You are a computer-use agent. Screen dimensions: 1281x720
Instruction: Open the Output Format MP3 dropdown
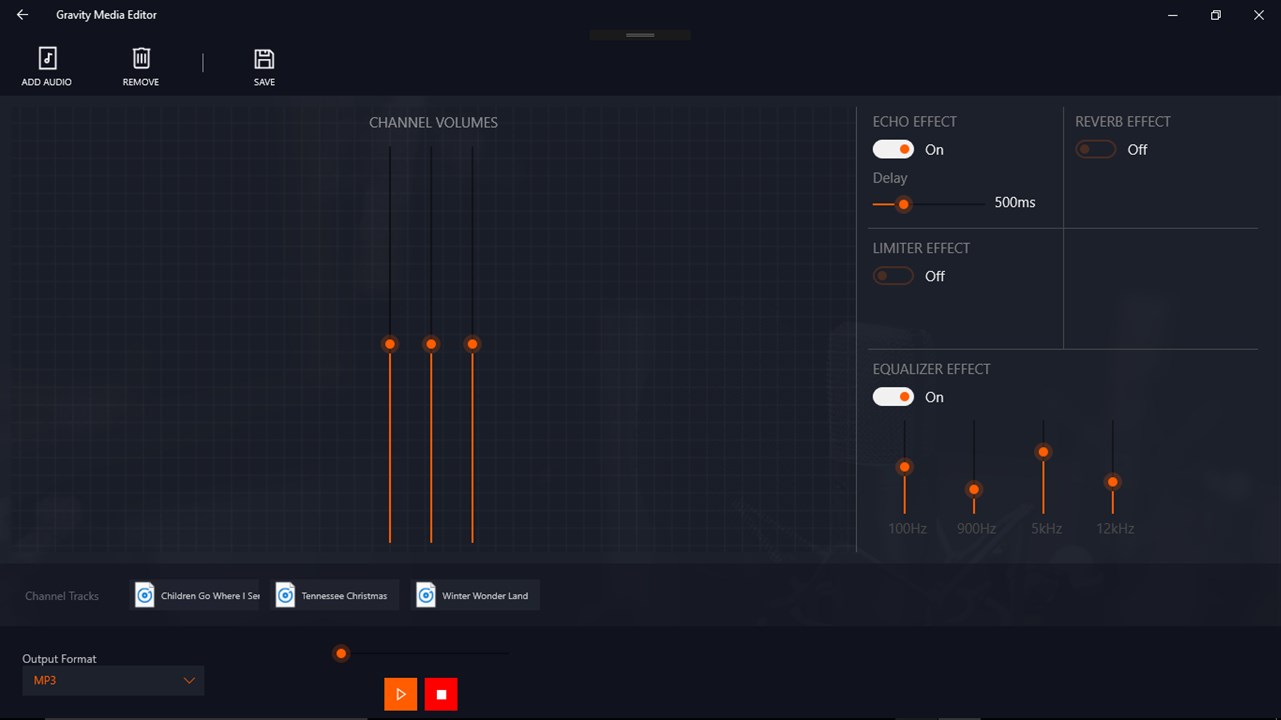113,680
